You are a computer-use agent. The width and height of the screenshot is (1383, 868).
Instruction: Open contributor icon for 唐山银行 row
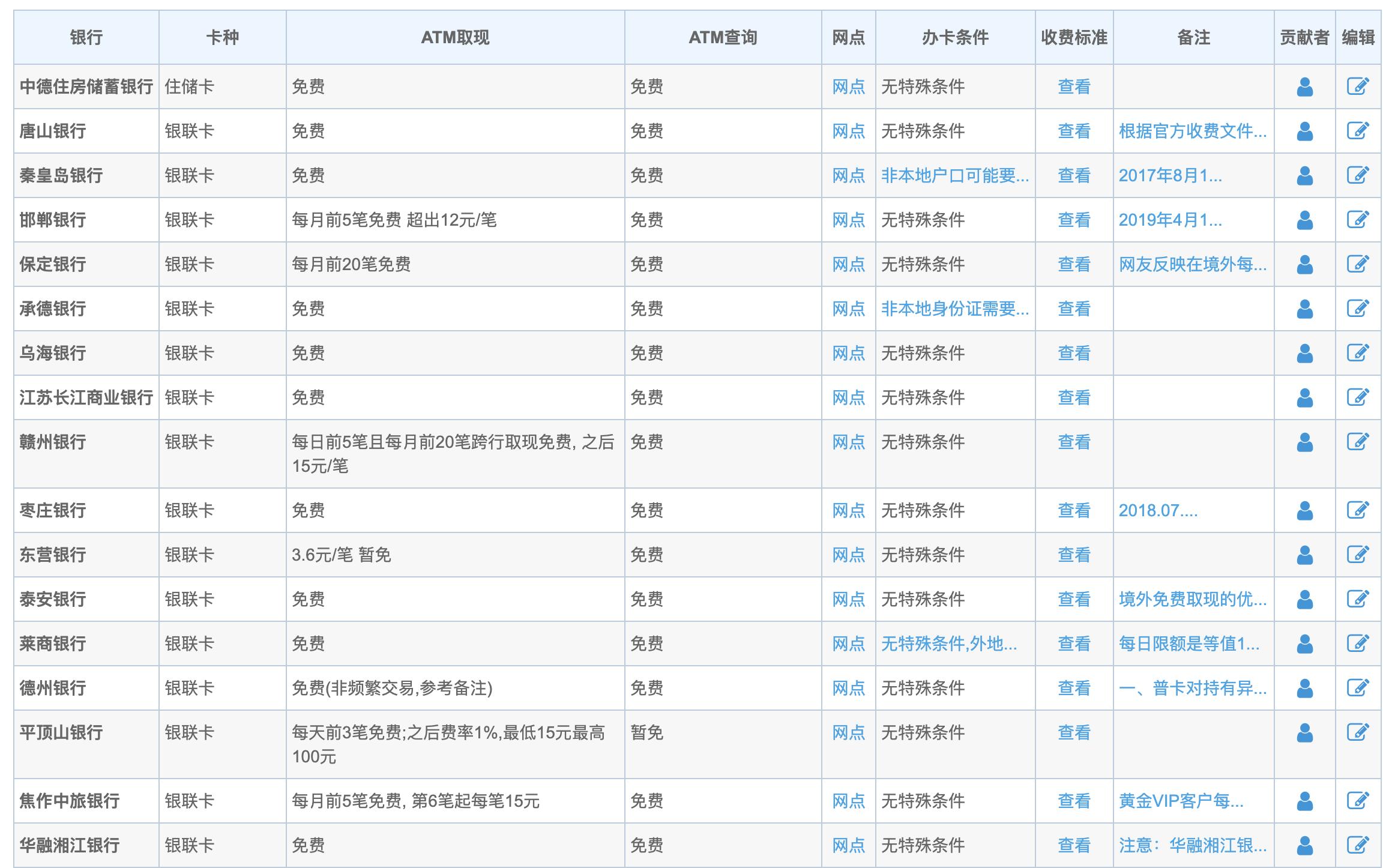pos(1304,131)
